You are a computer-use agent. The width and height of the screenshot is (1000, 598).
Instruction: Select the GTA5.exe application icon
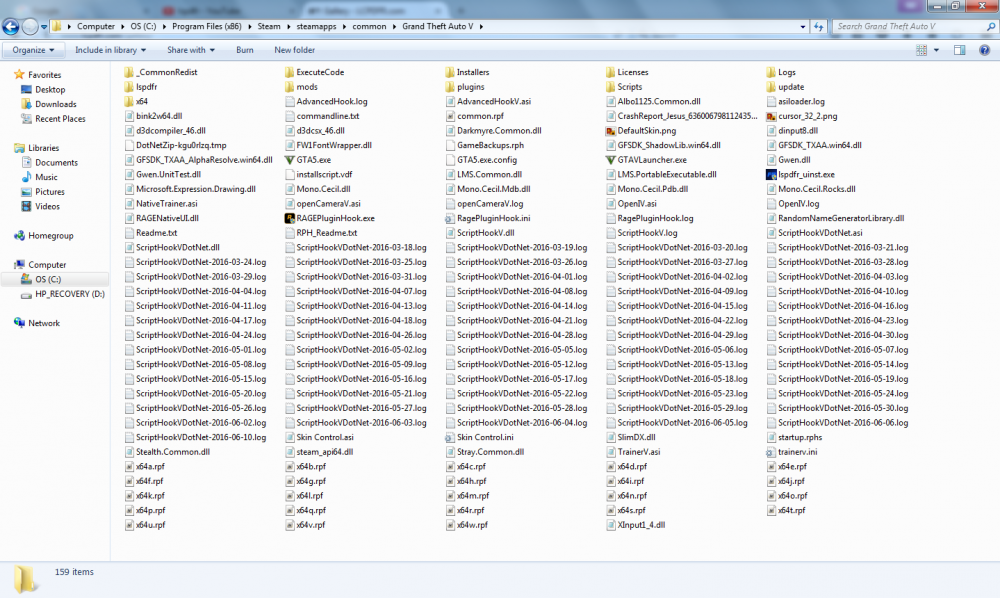[x=290, y=160]
